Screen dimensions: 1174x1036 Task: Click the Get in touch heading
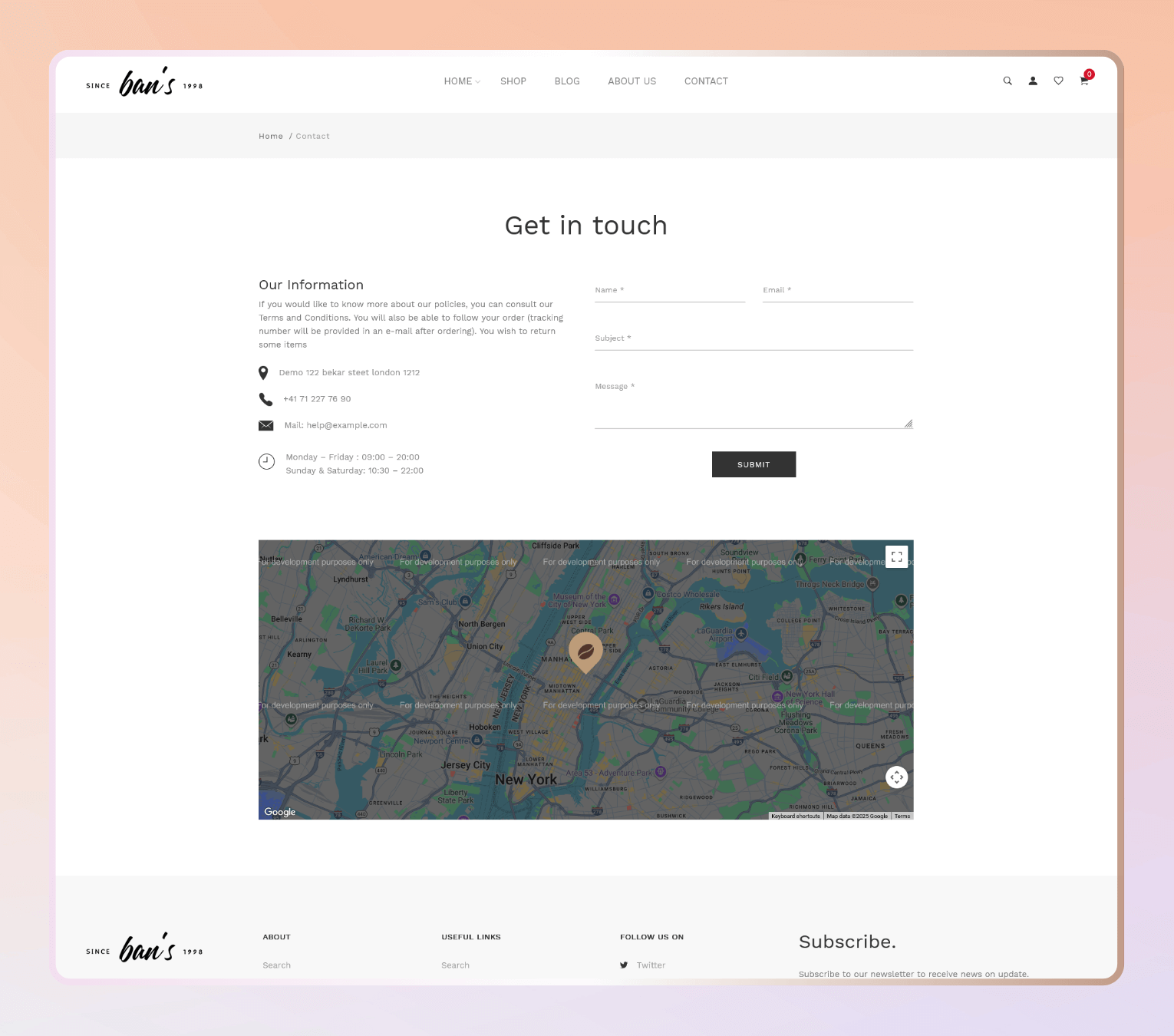(586, 226)
